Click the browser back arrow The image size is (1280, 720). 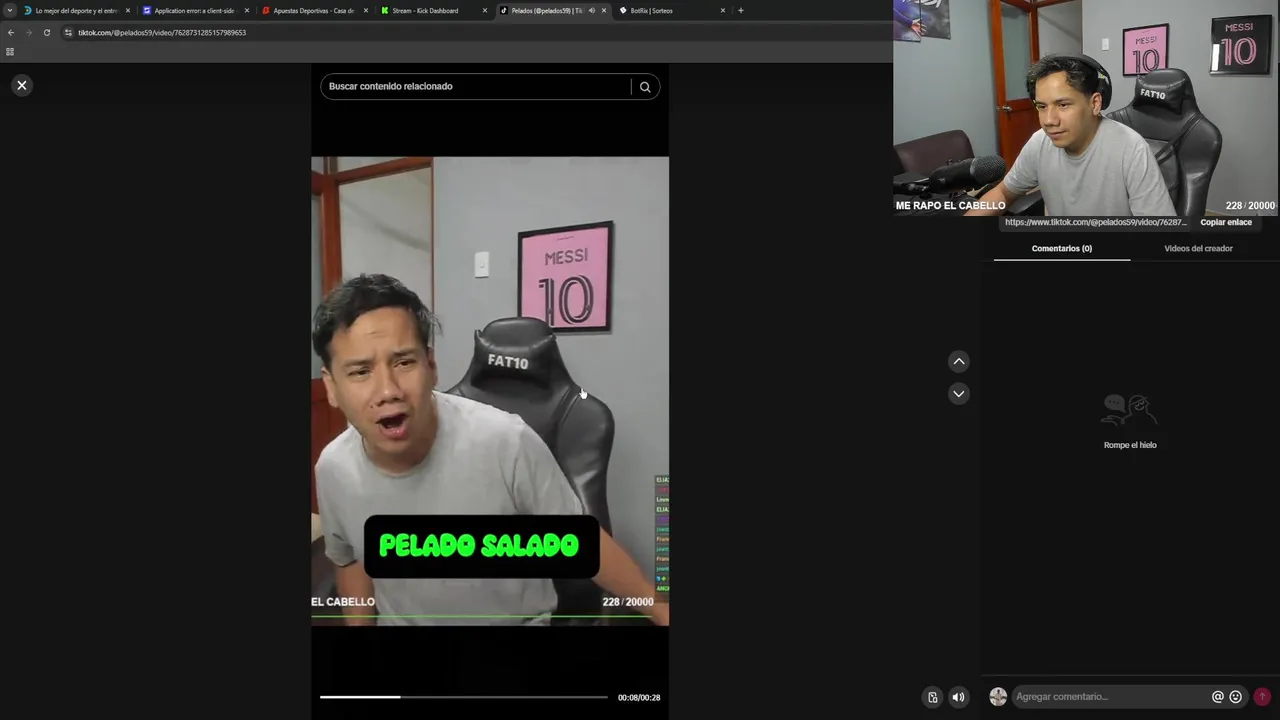click(11, 32)
